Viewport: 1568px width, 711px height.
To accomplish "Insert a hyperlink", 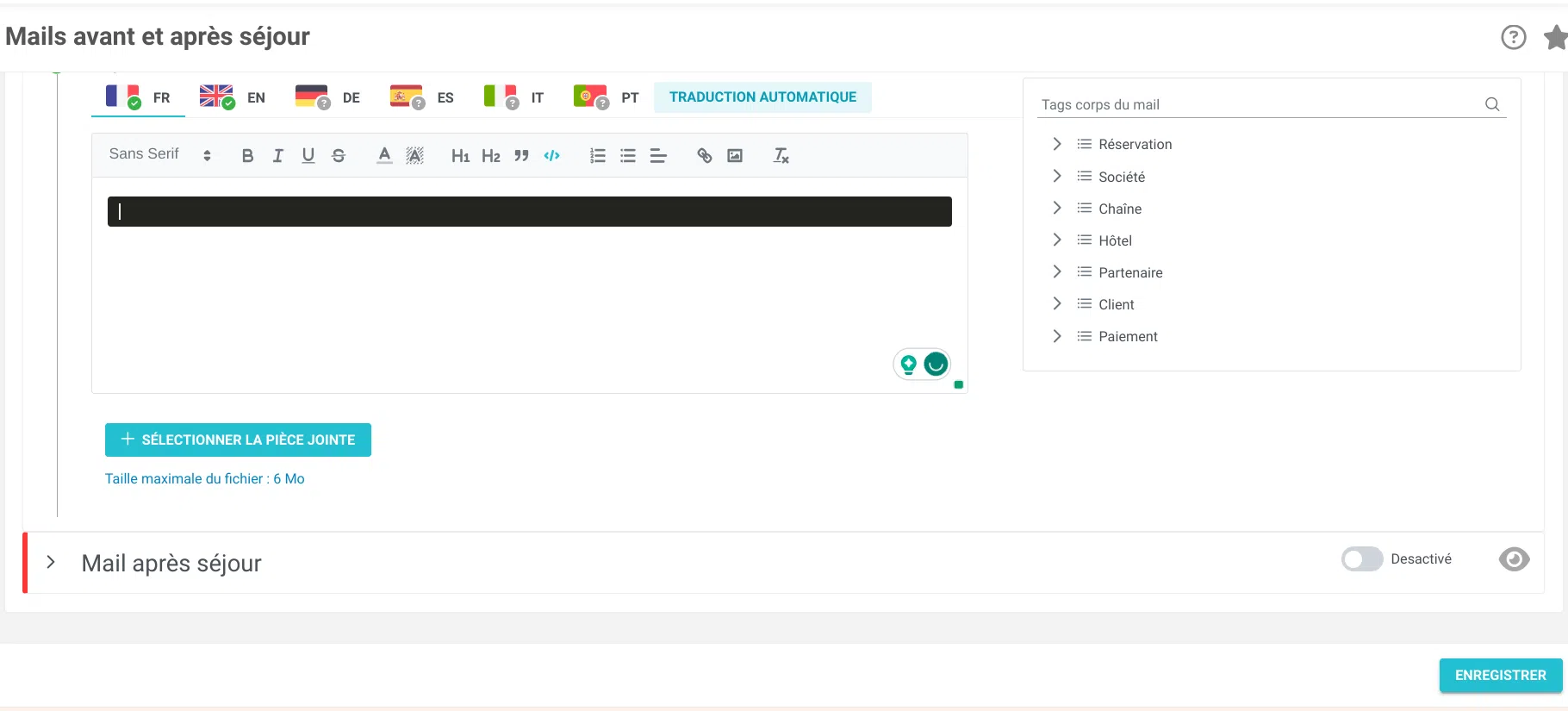I will point(704,156).
